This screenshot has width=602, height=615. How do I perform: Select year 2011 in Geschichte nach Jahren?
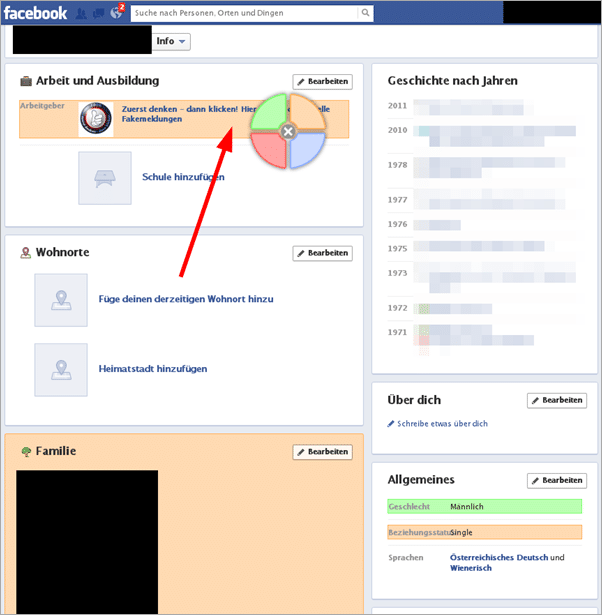click(x=398, y=106)
